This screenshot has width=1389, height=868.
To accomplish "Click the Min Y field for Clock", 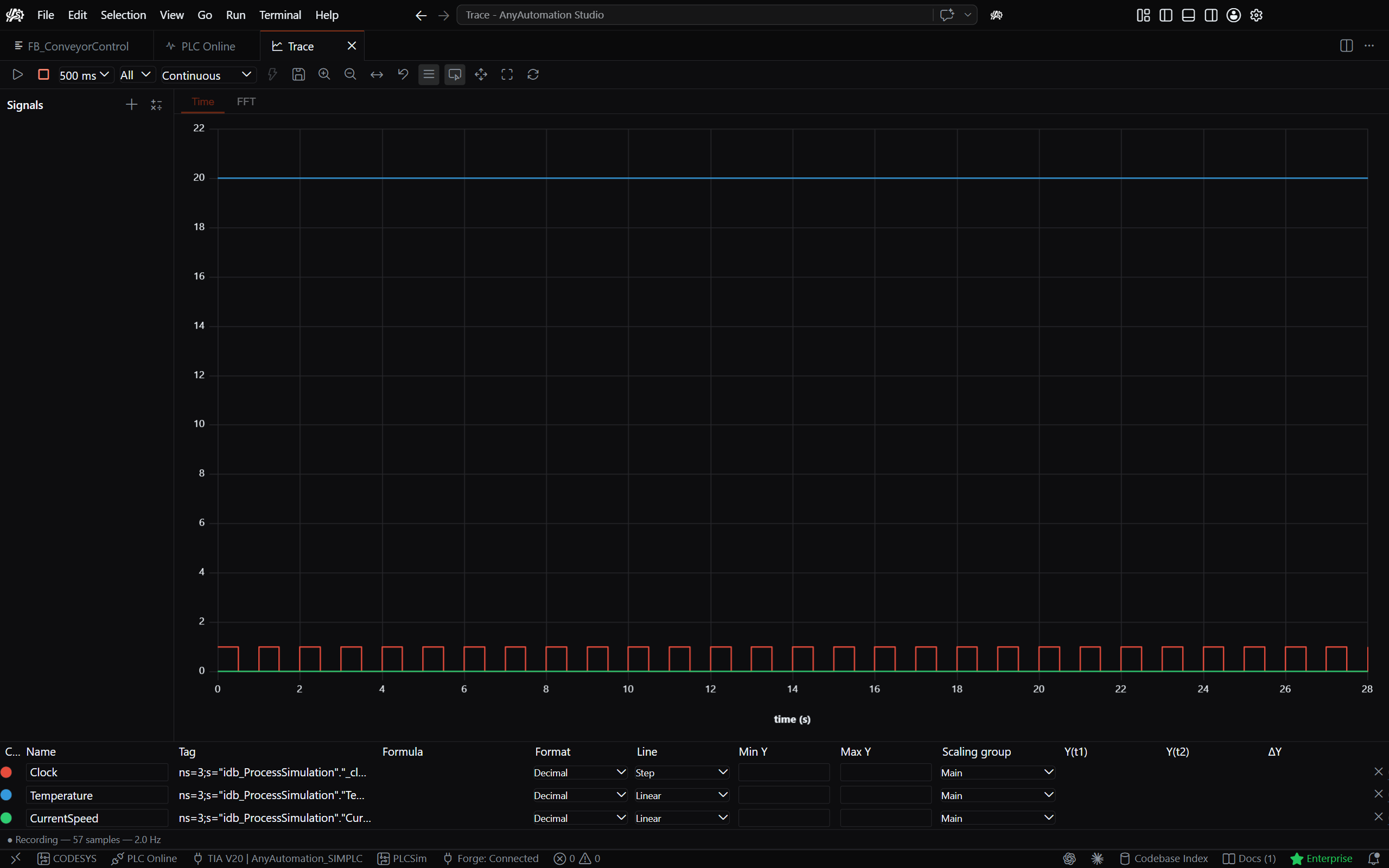I will point(784,773).
